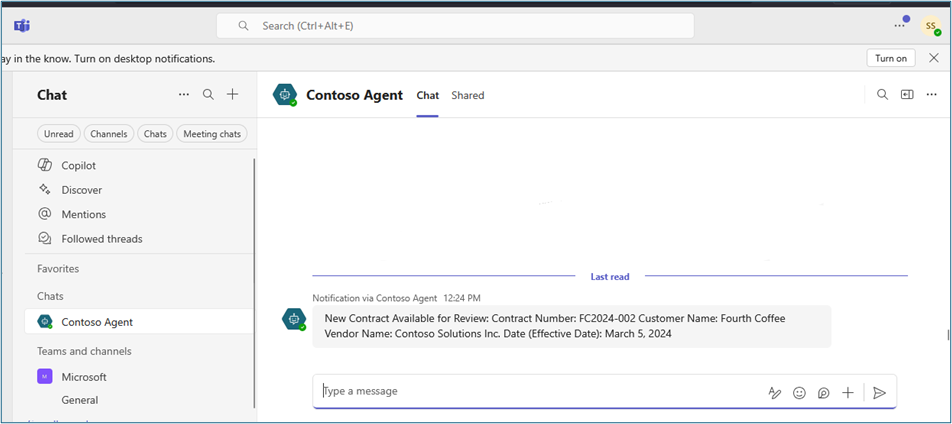Dismiss the desktop notifications banner

tap(934, 58)
